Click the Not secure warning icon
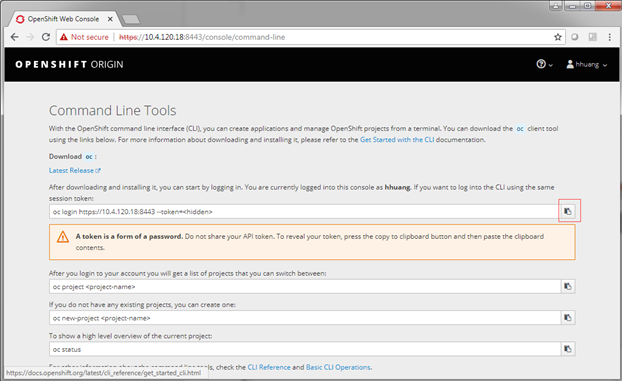Viewport: 622px width, 381px height. [63, 37]
